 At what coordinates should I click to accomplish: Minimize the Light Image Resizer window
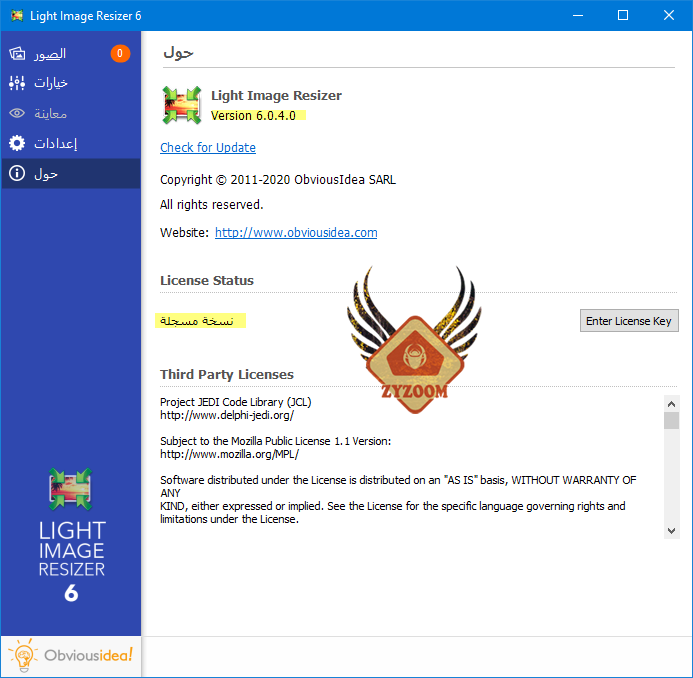pos(578,15)
